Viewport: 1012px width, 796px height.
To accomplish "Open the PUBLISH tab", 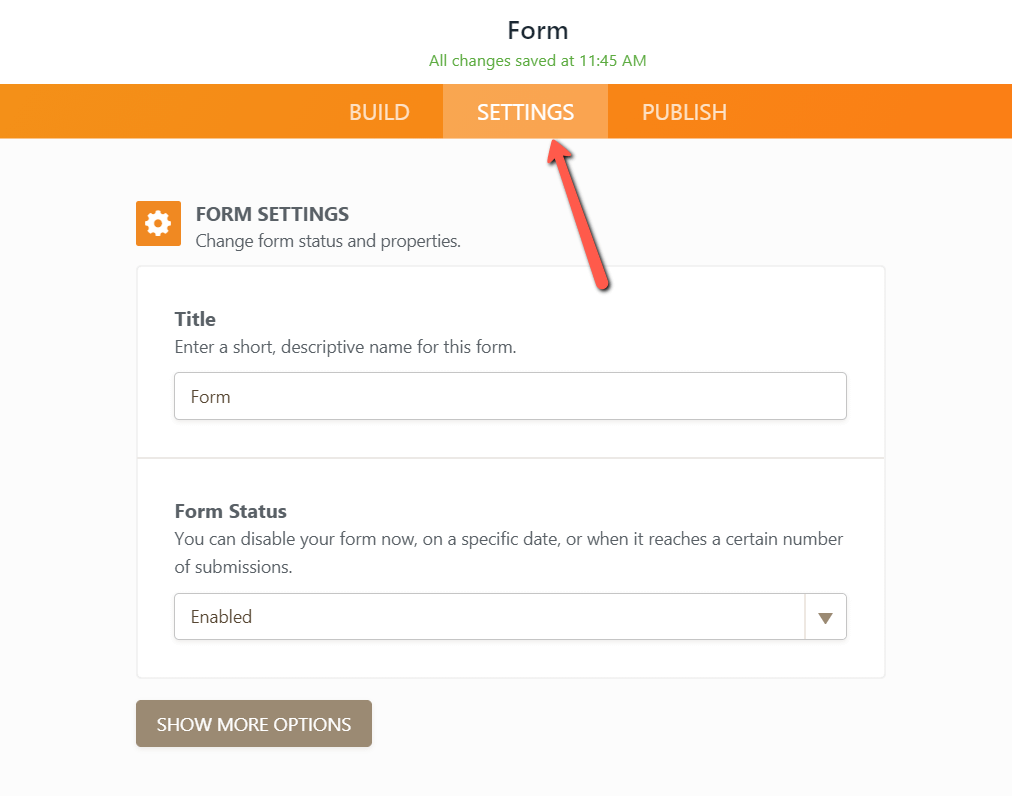I will [x=684, y=112].
